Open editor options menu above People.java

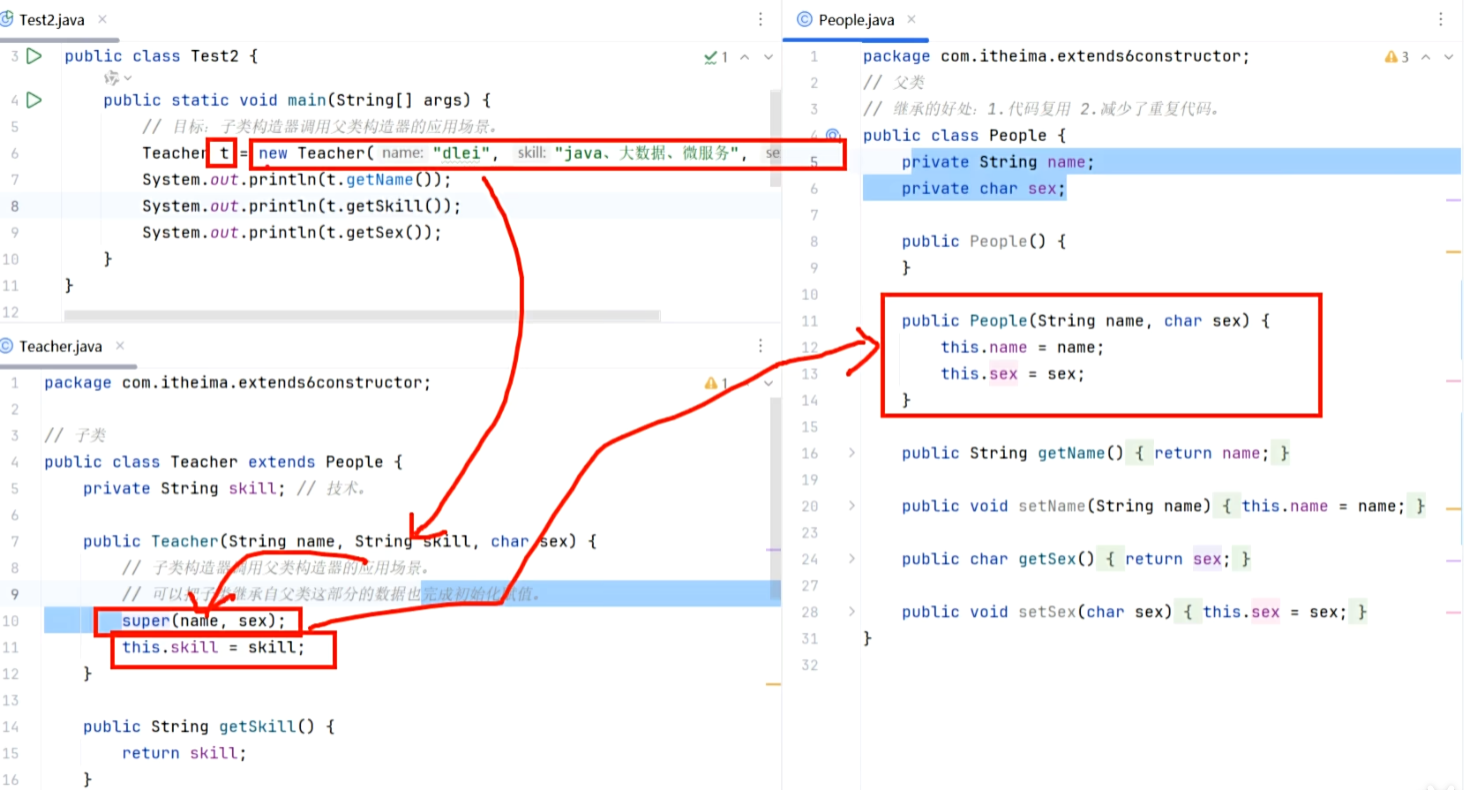click(x=1441, y=19)
